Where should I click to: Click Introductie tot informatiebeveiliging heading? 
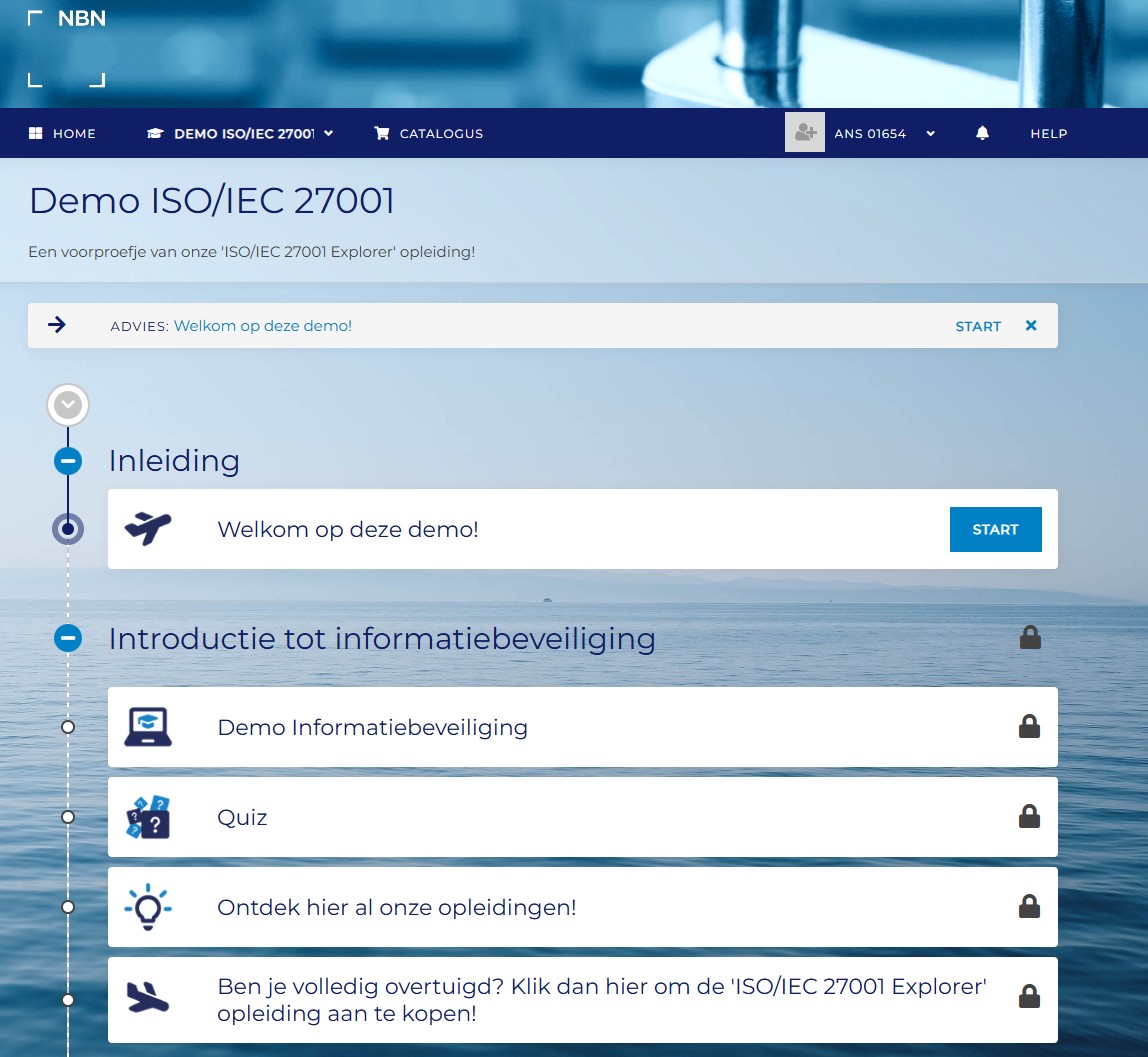click(382, 638)
